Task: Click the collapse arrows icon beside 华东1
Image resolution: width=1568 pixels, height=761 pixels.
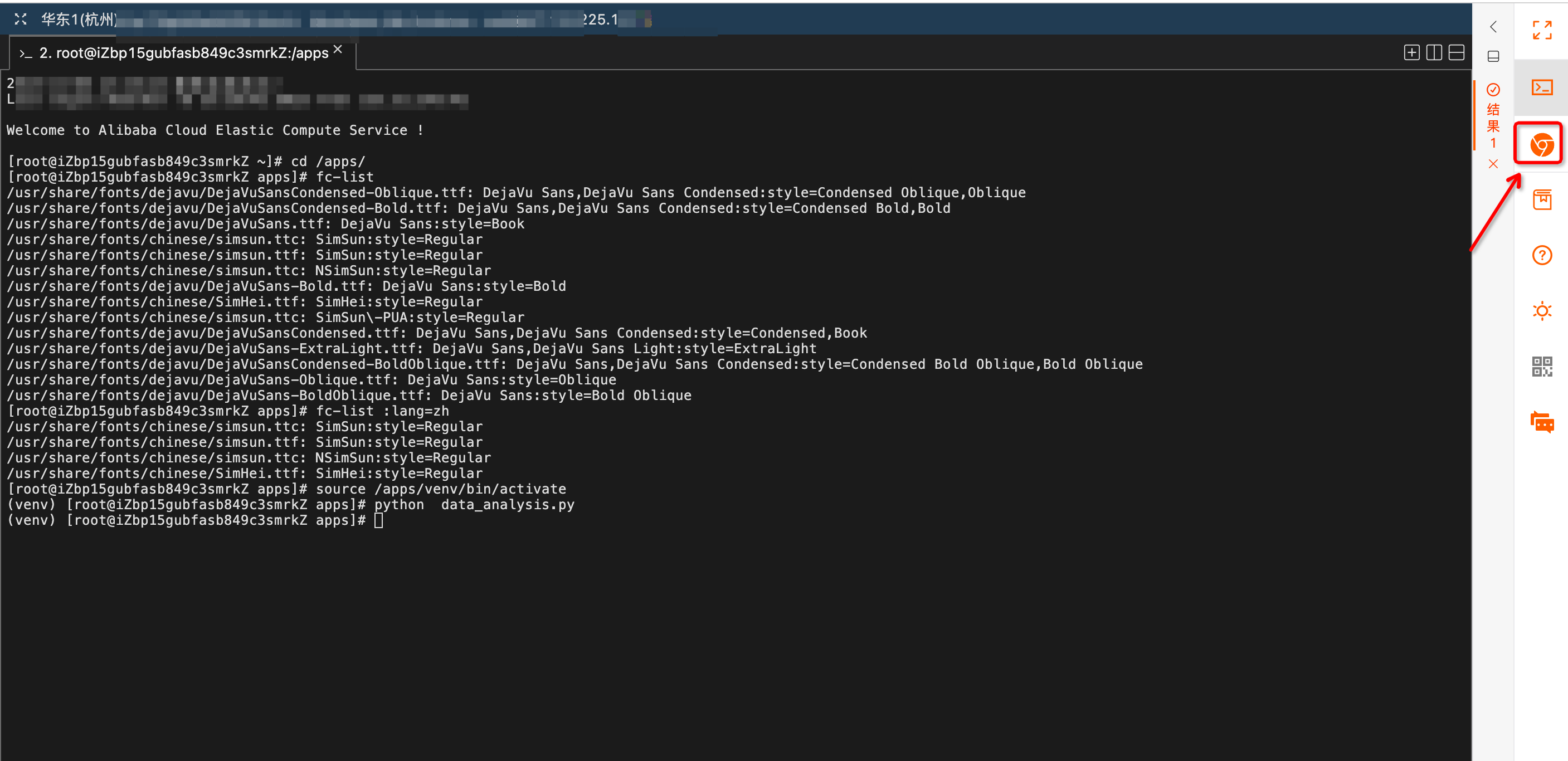Action: (20, 19)
